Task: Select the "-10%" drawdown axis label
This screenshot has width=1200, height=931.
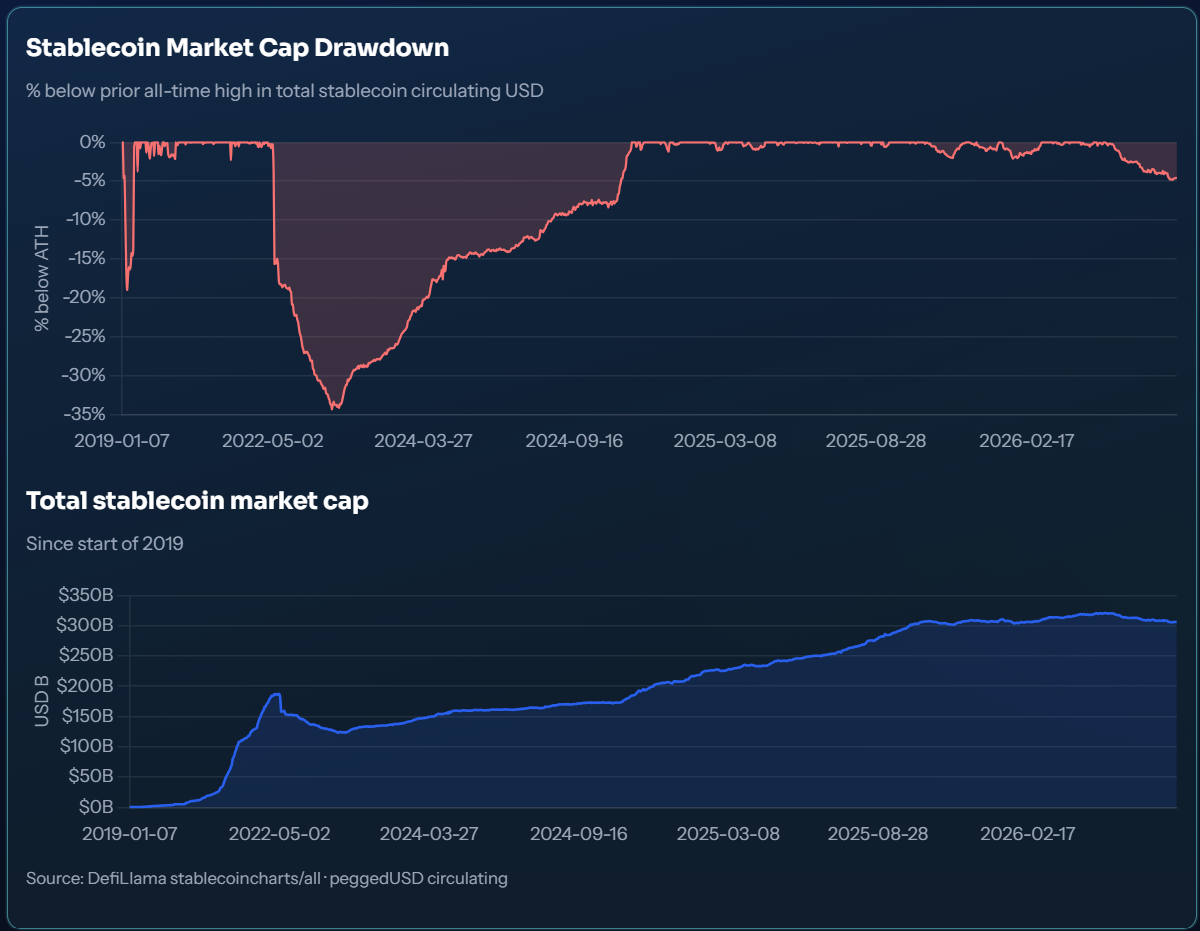Action: coord(84,220)
